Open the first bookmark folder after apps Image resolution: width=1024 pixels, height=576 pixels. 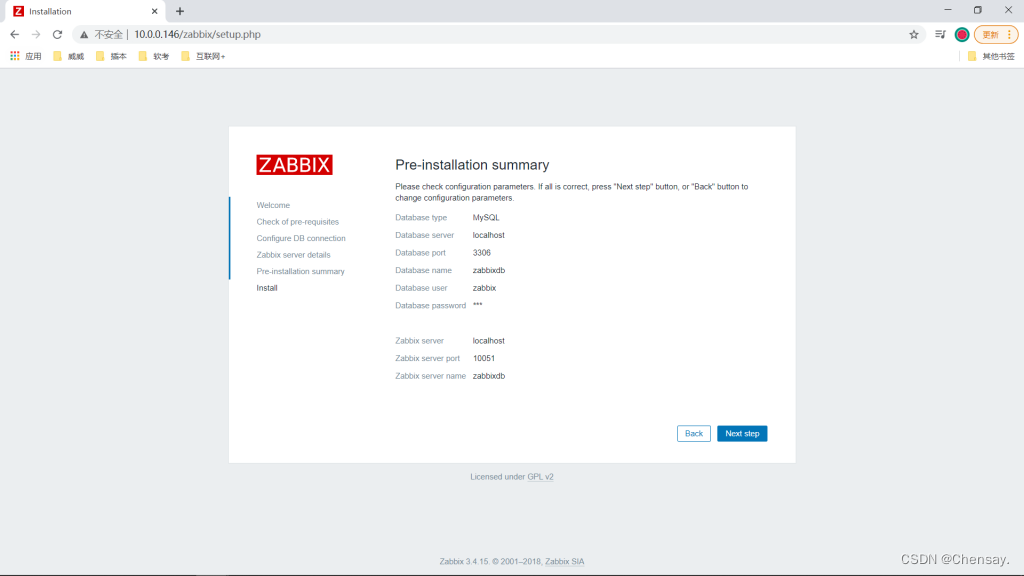pyautogui.click(x=69, y=56)
